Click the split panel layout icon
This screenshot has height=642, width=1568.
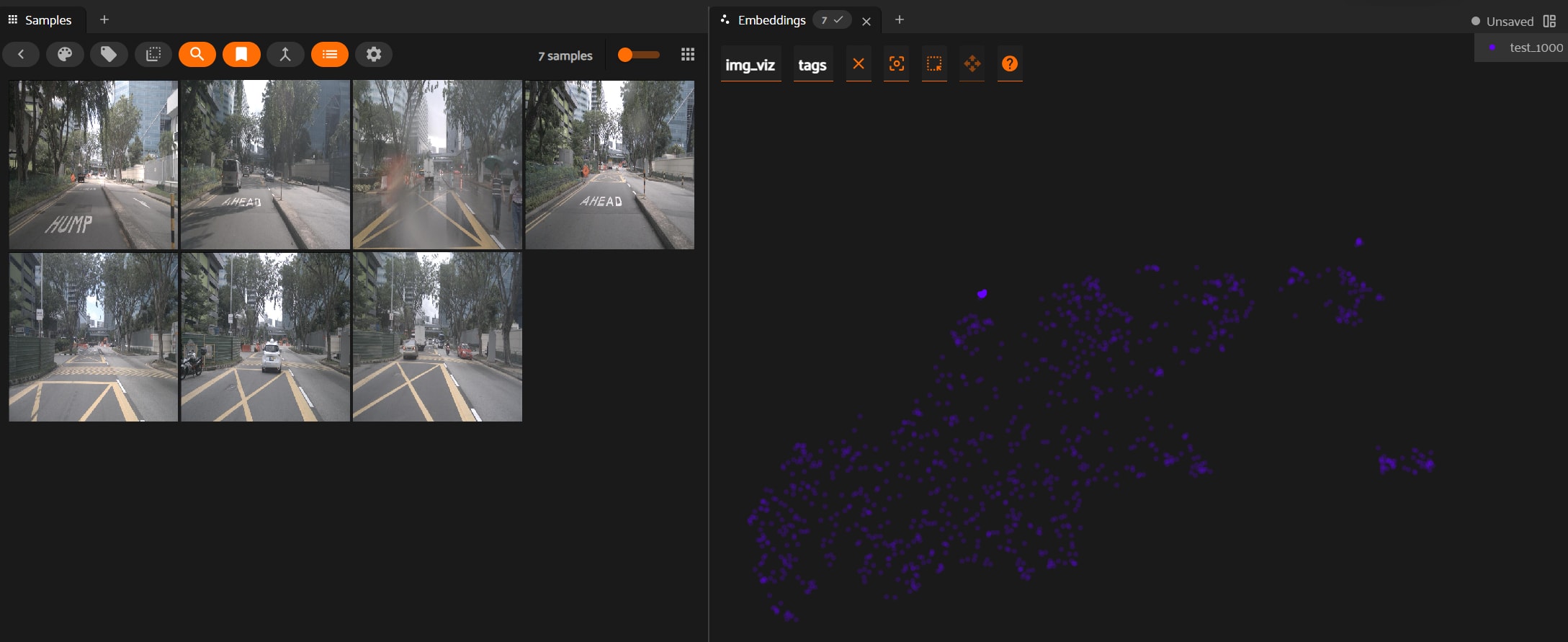click(x=1550, y=21)
